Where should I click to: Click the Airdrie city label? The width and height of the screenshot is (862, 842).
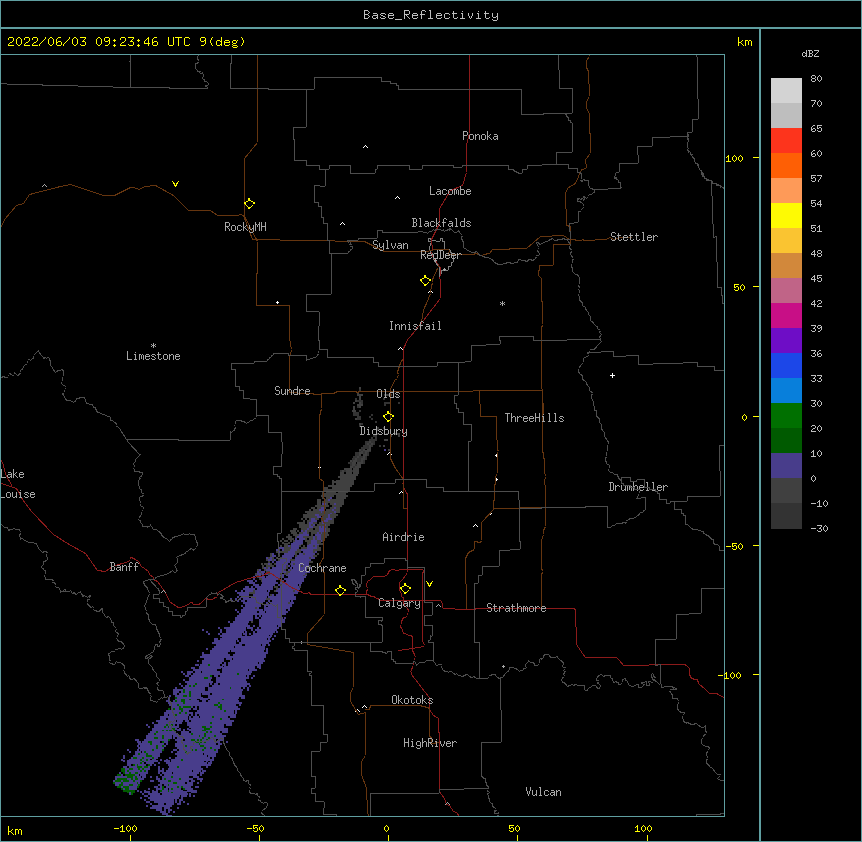(x=404, y=537)
